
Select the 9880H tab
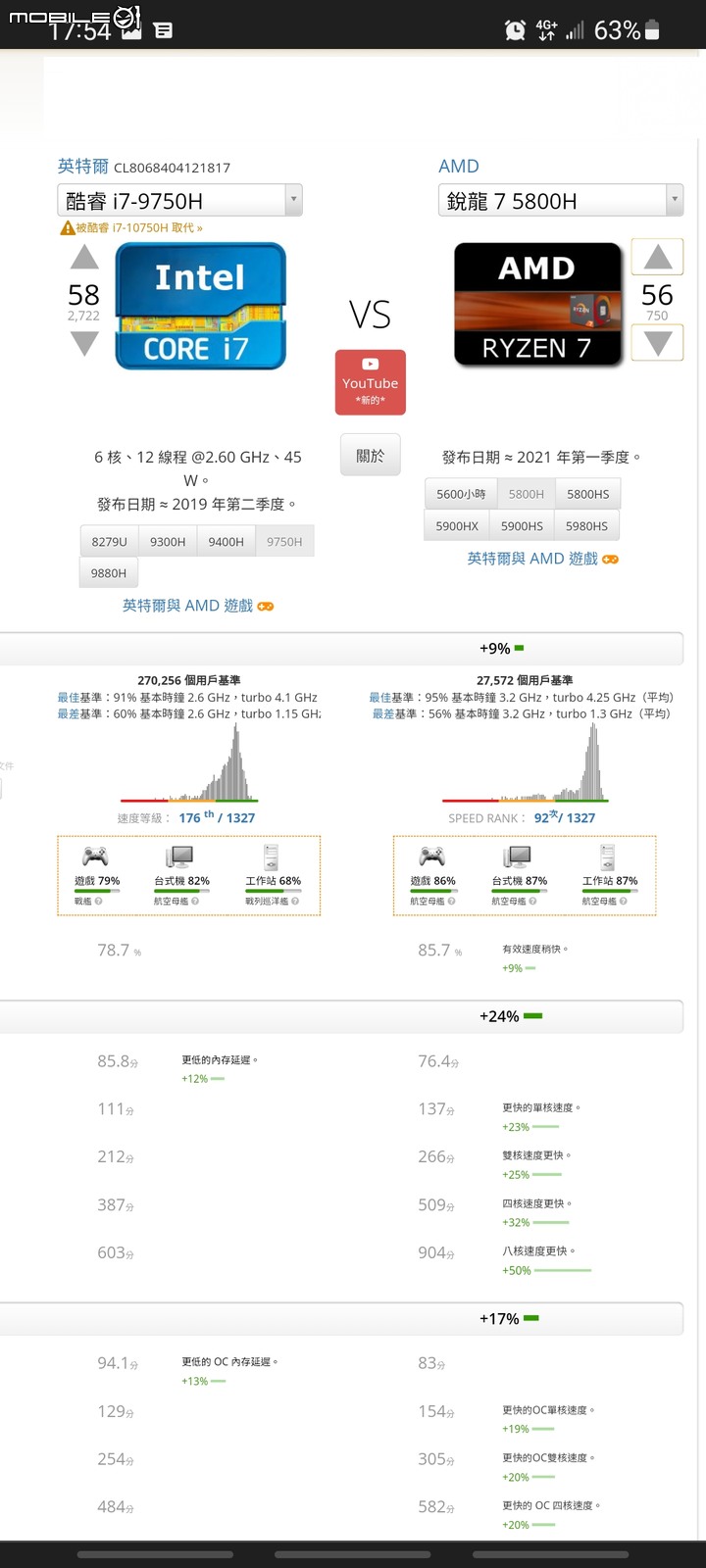109,572
